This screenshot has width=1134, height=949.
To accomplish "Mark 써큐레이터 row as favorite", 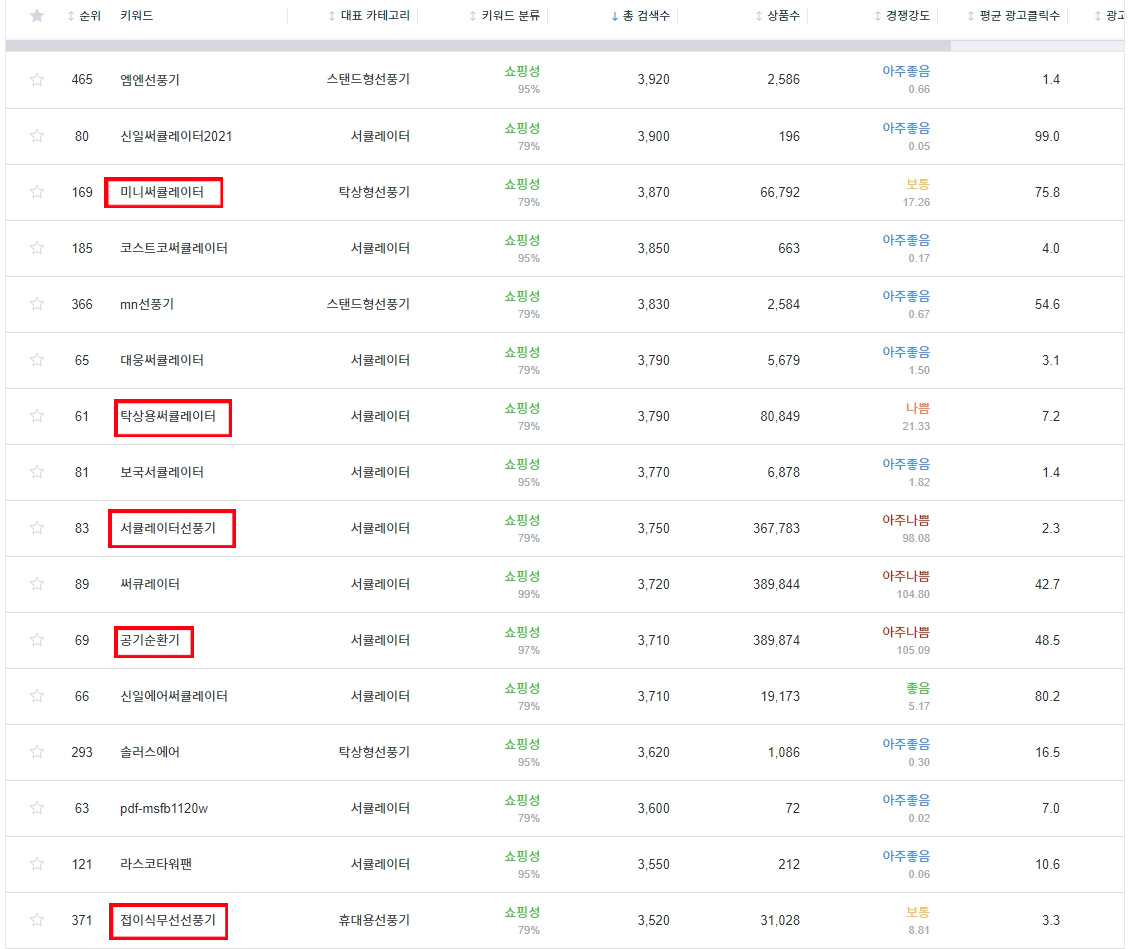I will [x=37, y=584].
